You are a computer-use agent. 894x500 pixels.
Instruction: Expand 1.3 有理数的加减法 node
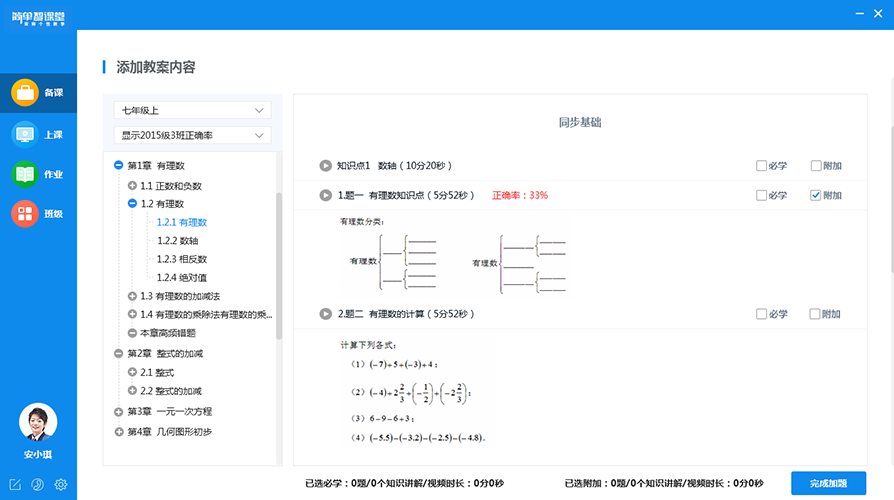(x=132, y=296)
